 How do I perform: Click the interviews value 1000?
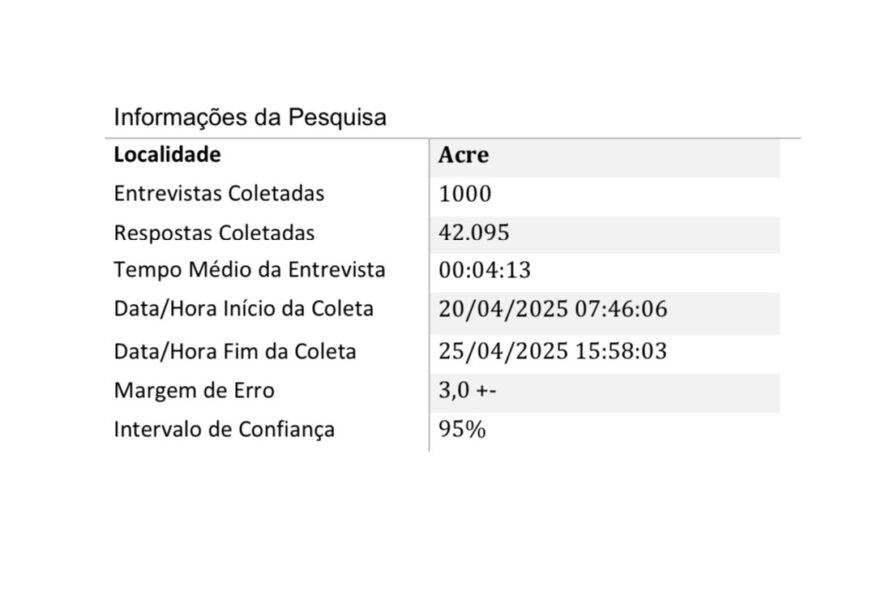[465, 194]
